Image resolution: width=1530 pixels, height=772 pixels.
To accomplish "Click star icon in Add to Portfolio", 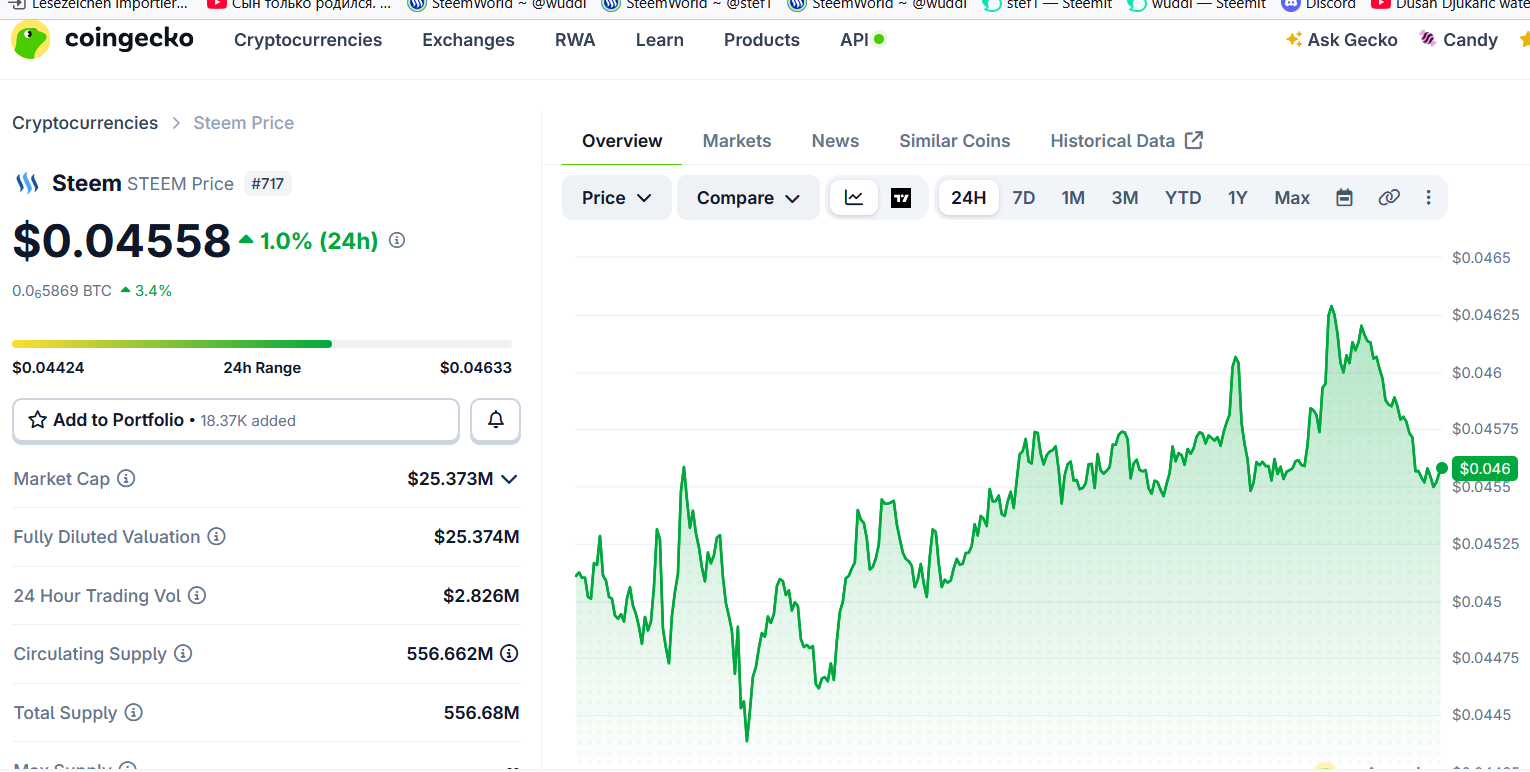I will point(38,420).
